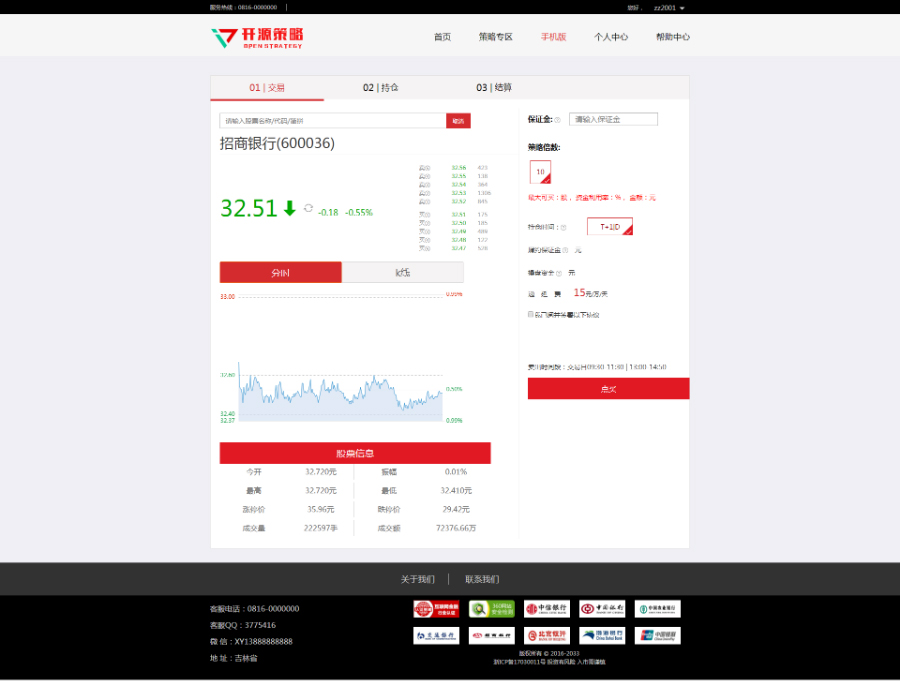Open the 个人中心 navigation item
The height and width of the screenshot is (685, 900).
[611, 37]
